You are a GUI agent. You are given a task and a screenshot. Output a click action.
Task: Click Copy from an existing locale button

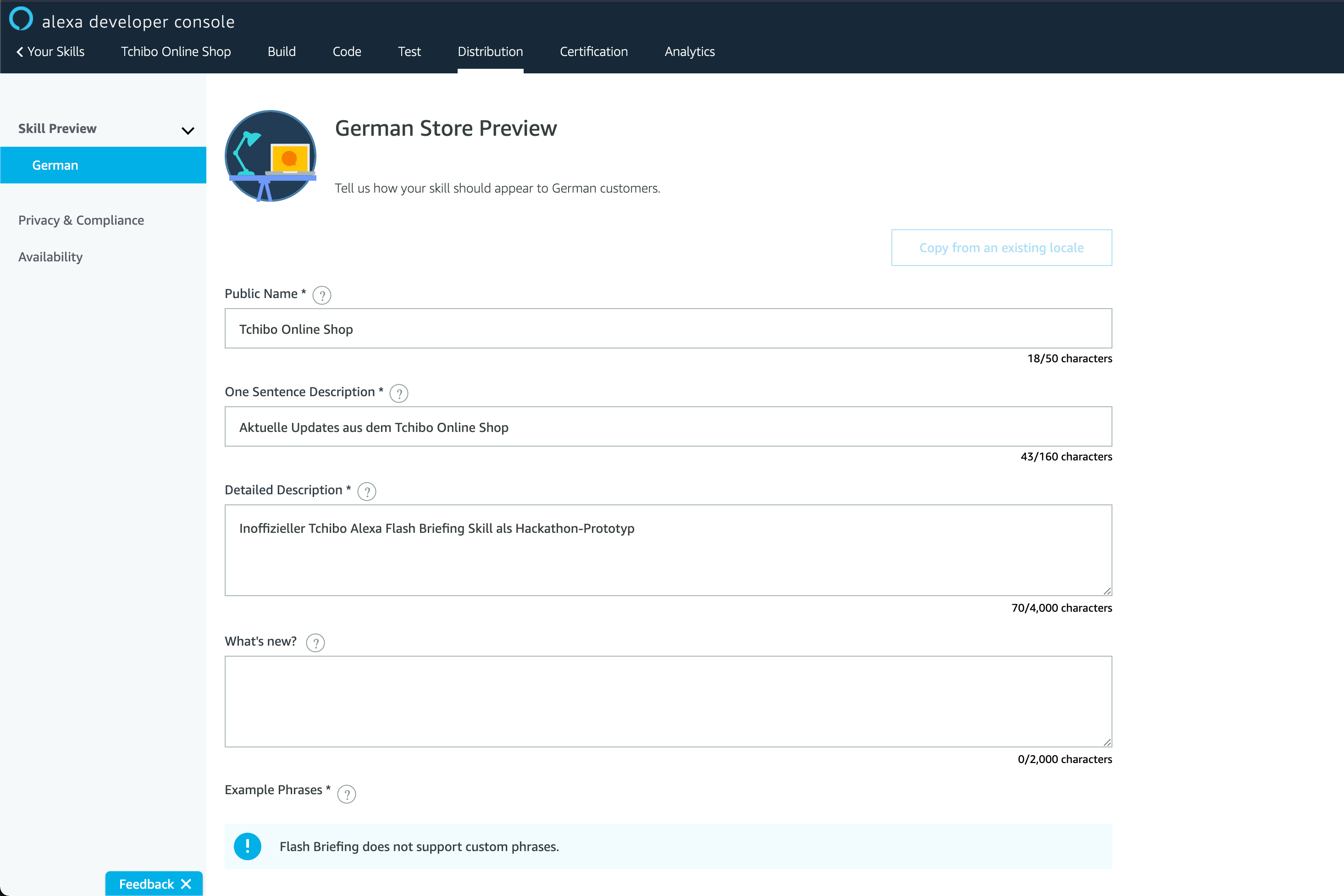pos(1001,248)
